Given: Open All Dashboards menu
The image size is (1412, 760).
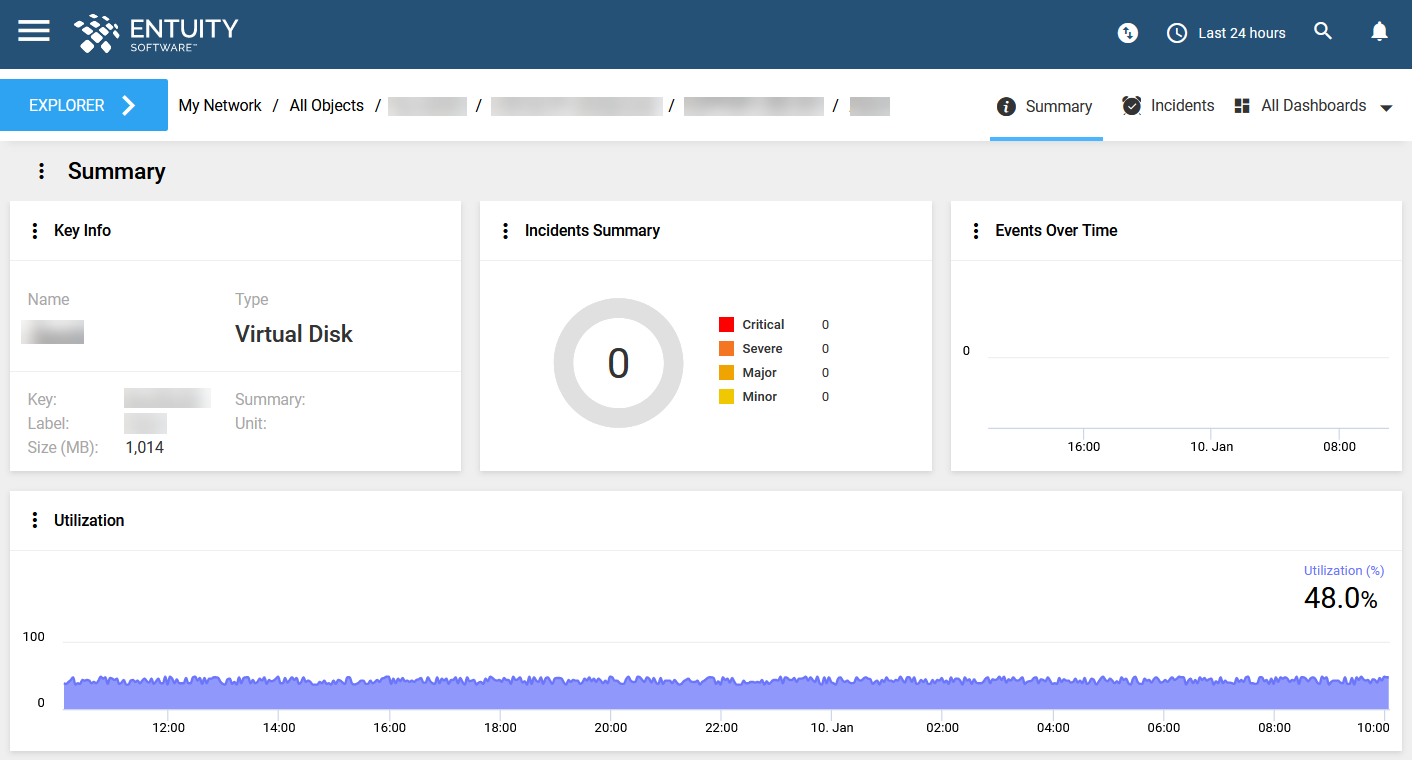Looking at the screenshot, I should [x=1313, y=105].
